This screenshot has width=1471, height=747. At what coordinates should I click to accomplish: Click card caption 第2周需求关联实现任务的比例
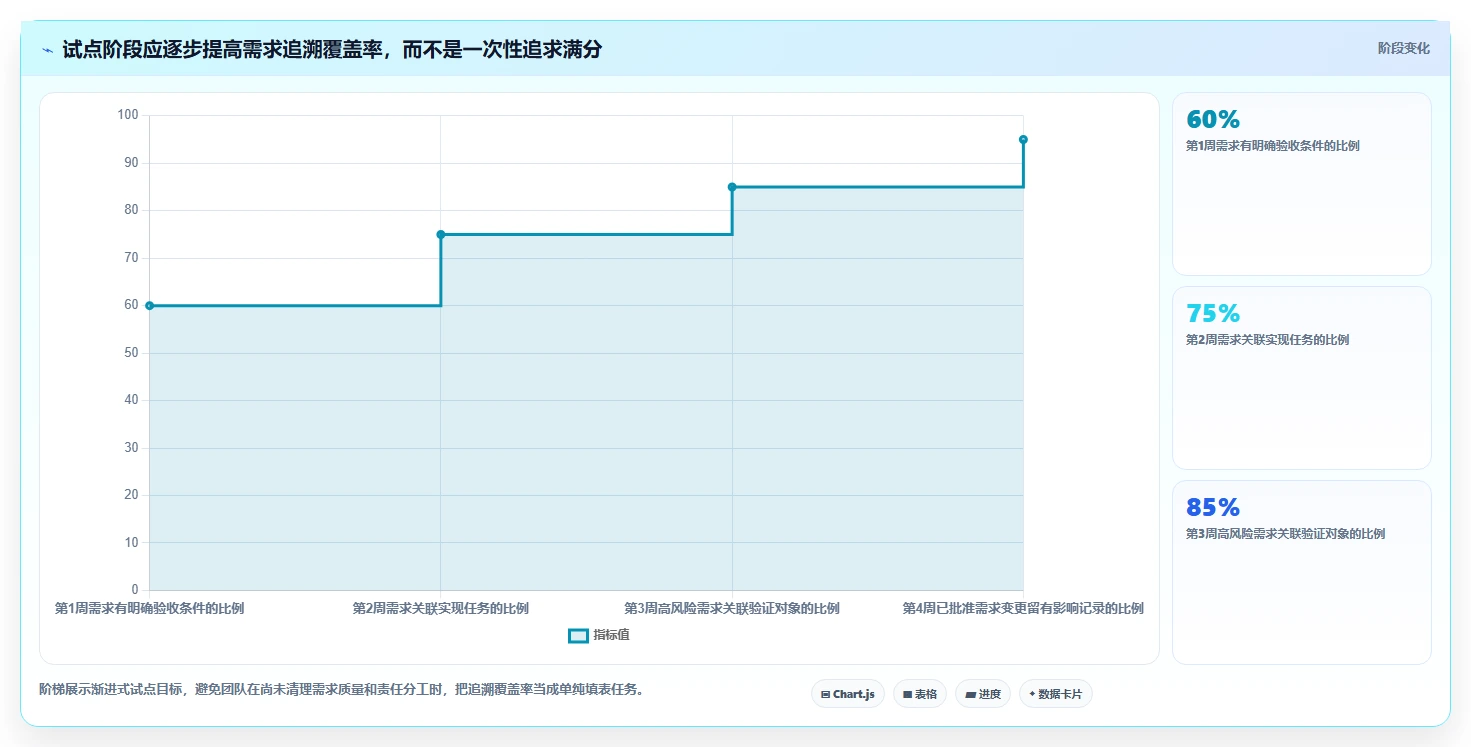click(x=1267, y=340)
